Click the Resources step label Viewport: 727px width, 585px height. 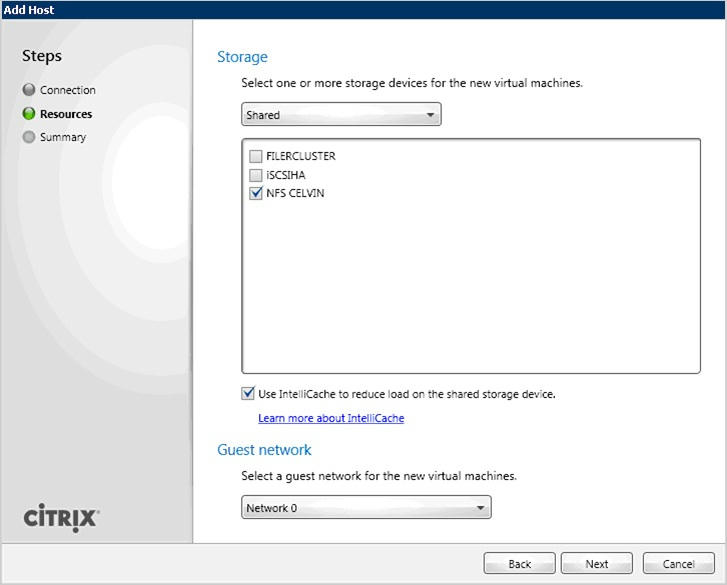[x=66, y=114]
